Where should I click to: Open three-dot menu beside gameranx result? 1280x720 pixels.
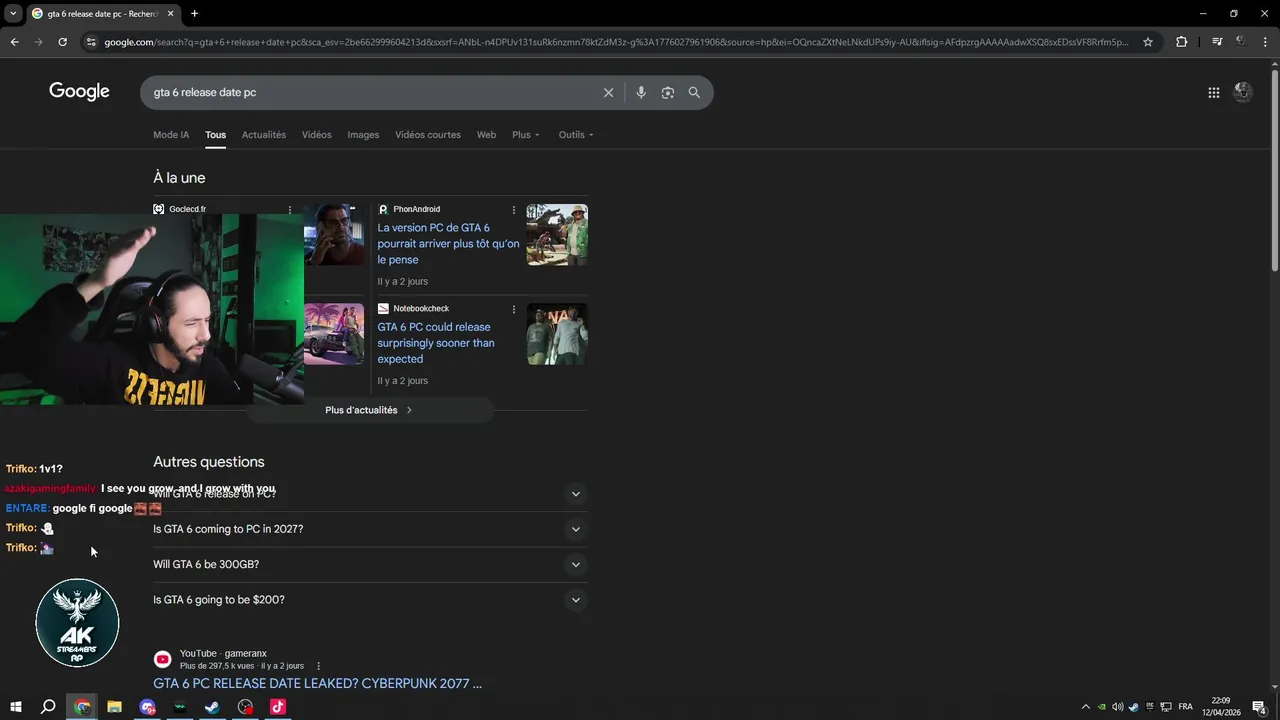point(318,666)
